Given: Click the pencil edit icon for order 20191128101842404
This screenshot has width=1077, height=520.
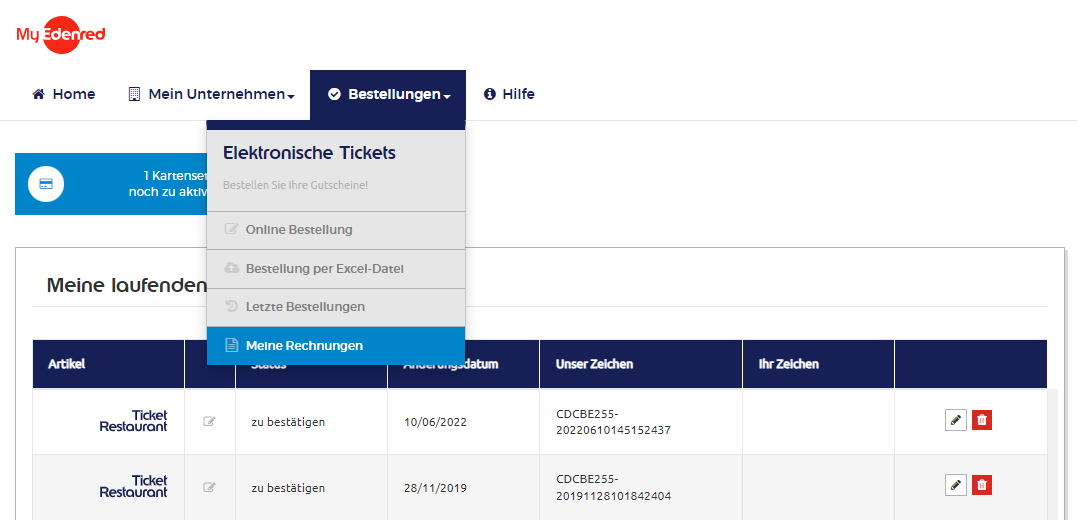Looking at the screenshot, I should click(955, 485).
